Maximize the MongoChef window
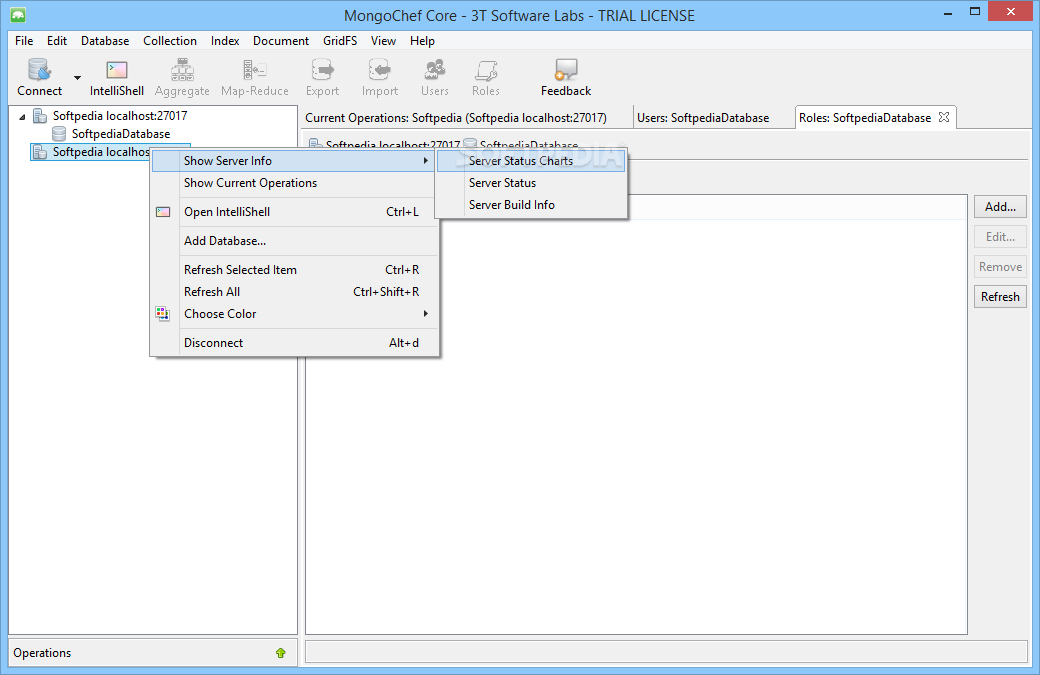The image size is (1040, 675). 975,11
